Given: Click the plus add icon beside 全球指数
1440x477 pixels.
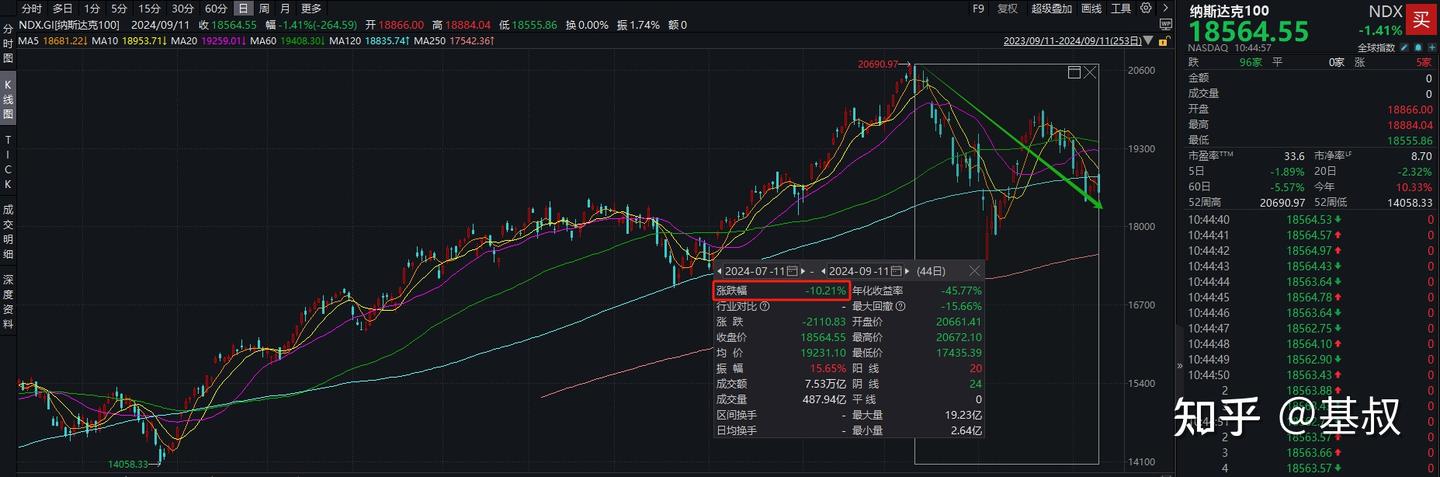Looking at the screenshot, I should point(1431,47).
